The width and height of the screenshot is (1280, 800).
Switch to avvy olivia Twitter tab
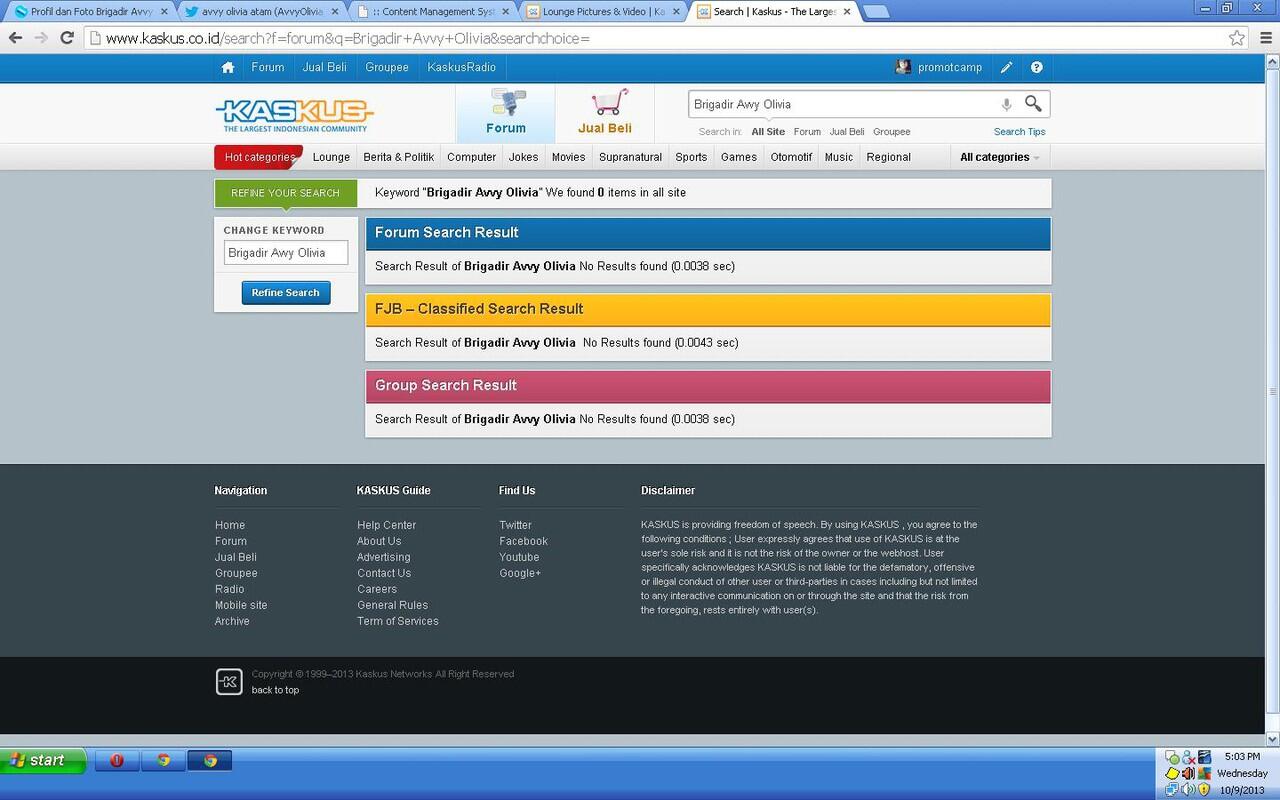pos(262,12)
